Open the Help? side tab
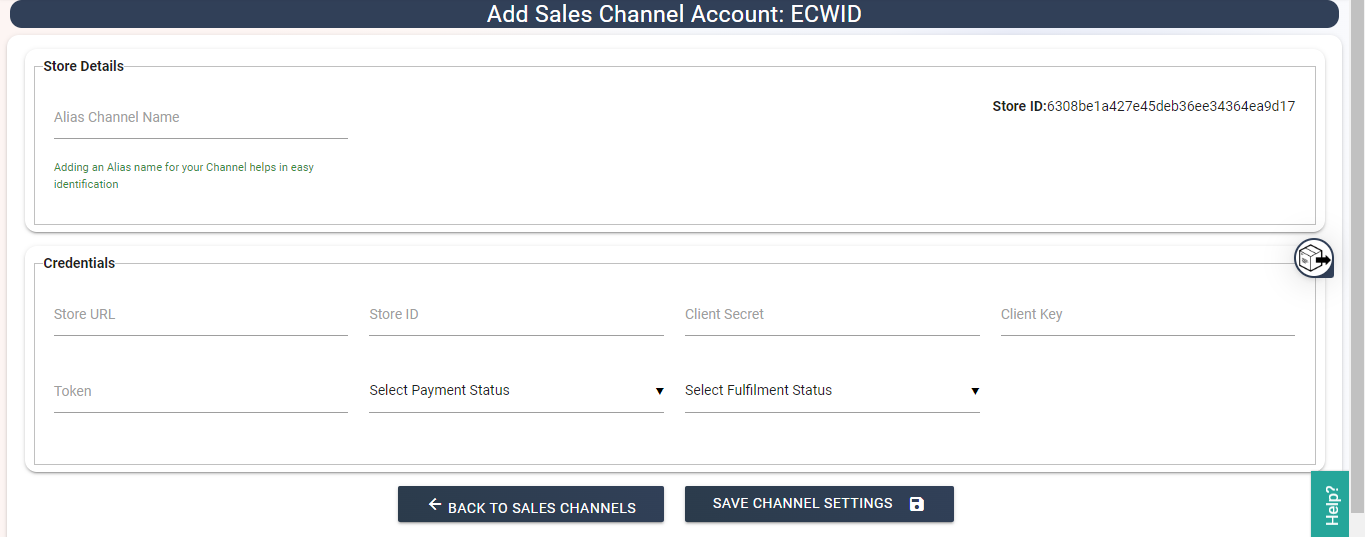Viewport: 1365px width, 537px height. pos(1330,504)
